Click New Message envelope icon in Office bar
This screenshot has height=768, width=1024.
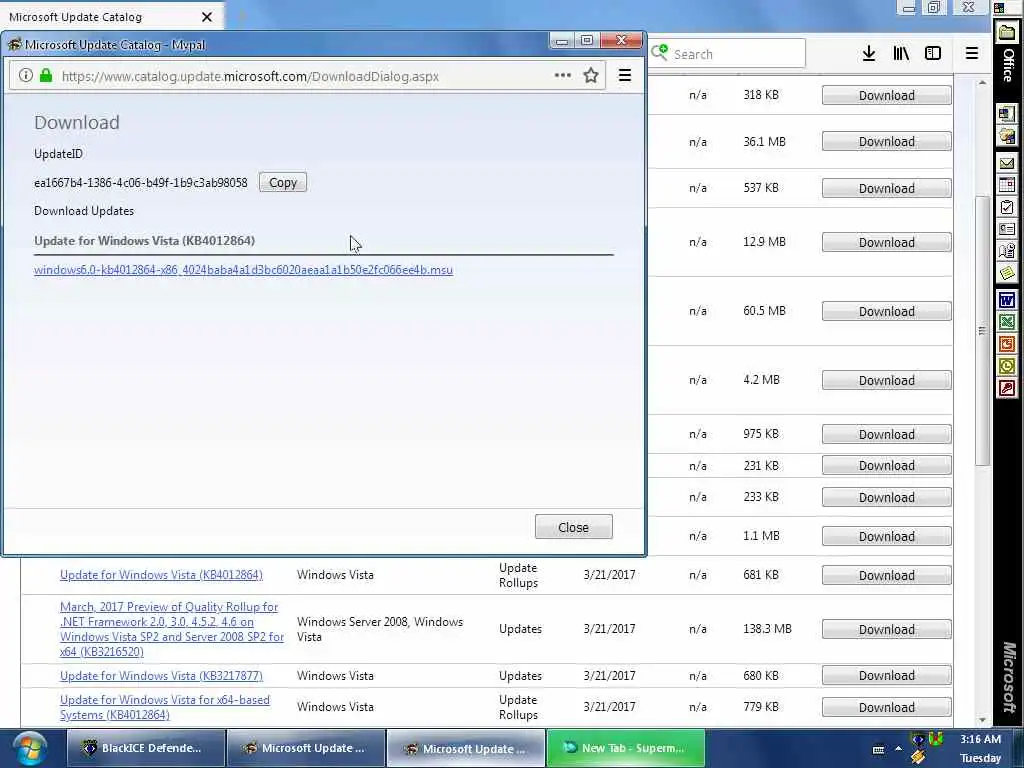[1006, 163]
